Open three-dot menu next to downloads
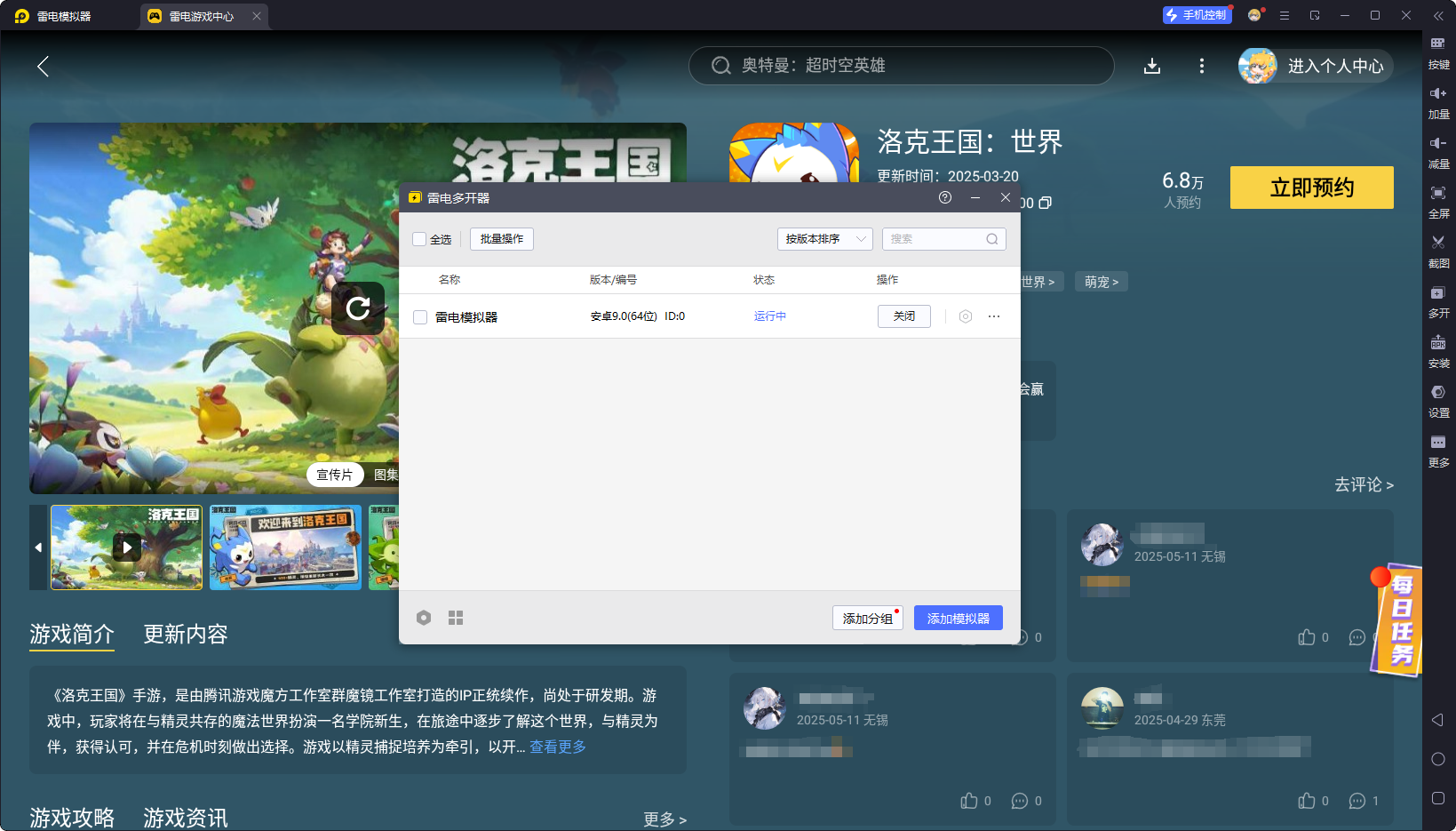The image size is (1456, 831). [1202, 66]
